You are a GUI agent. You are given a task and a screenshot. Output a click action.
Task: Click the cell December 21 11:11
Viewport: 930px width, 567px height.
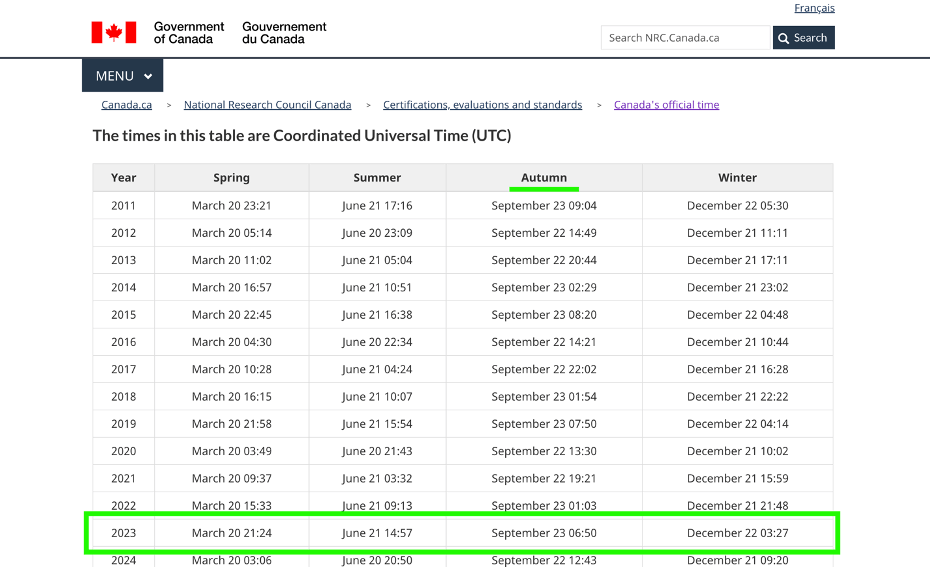tap(737, 232)
